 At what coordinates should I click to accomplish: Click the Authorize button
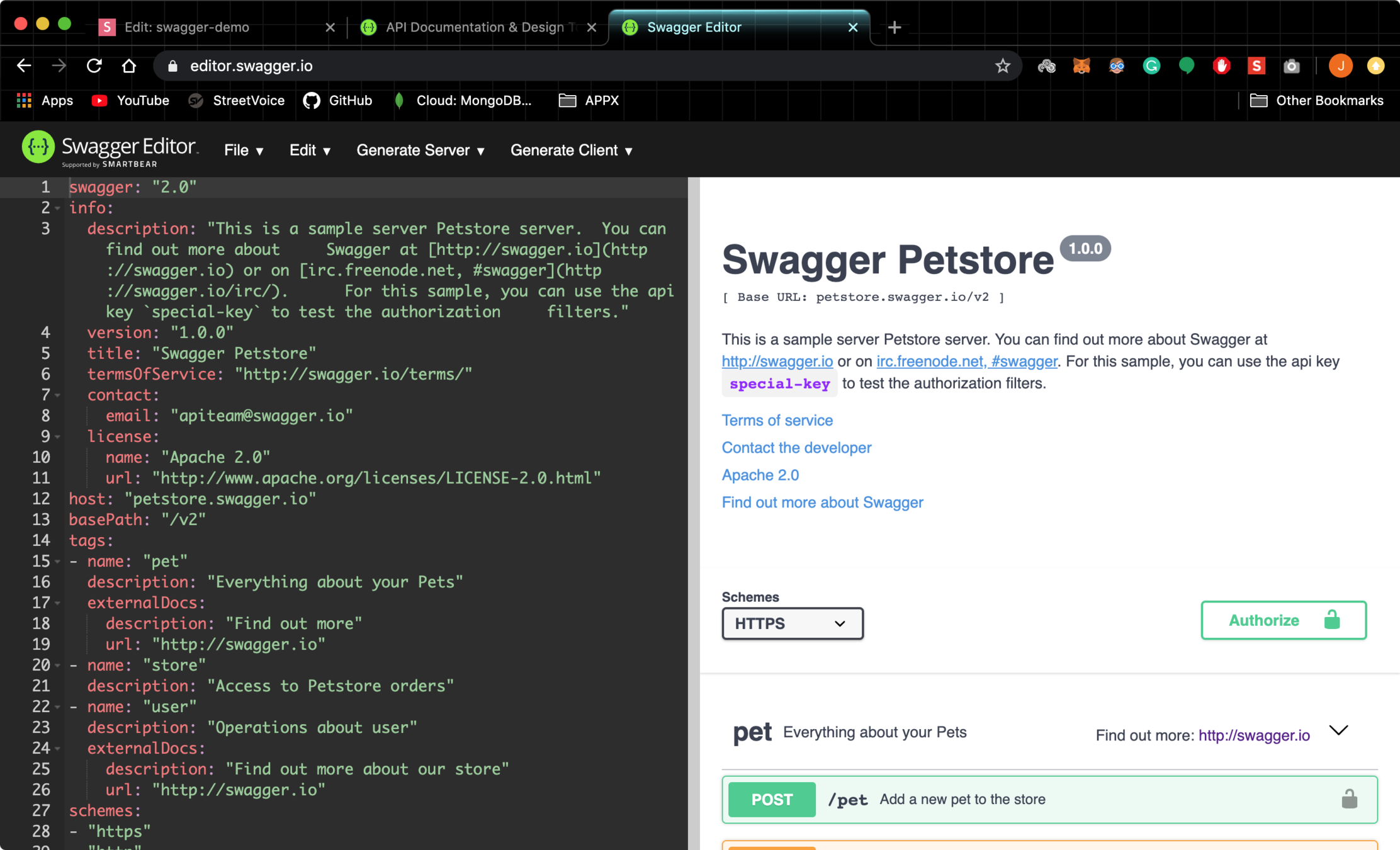point(1283,620)
